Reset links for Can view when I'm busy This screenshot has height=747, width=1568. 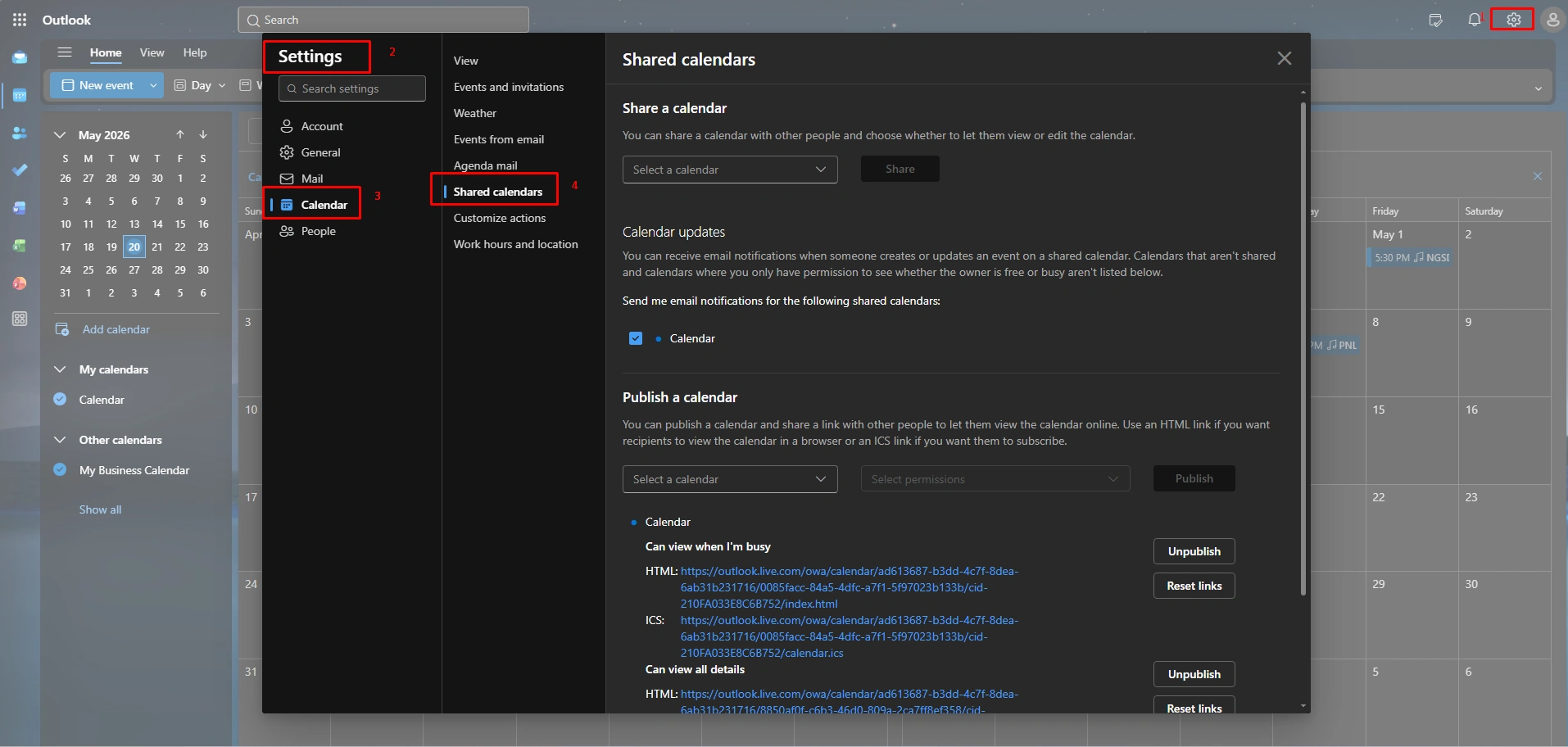point(1194,586)
